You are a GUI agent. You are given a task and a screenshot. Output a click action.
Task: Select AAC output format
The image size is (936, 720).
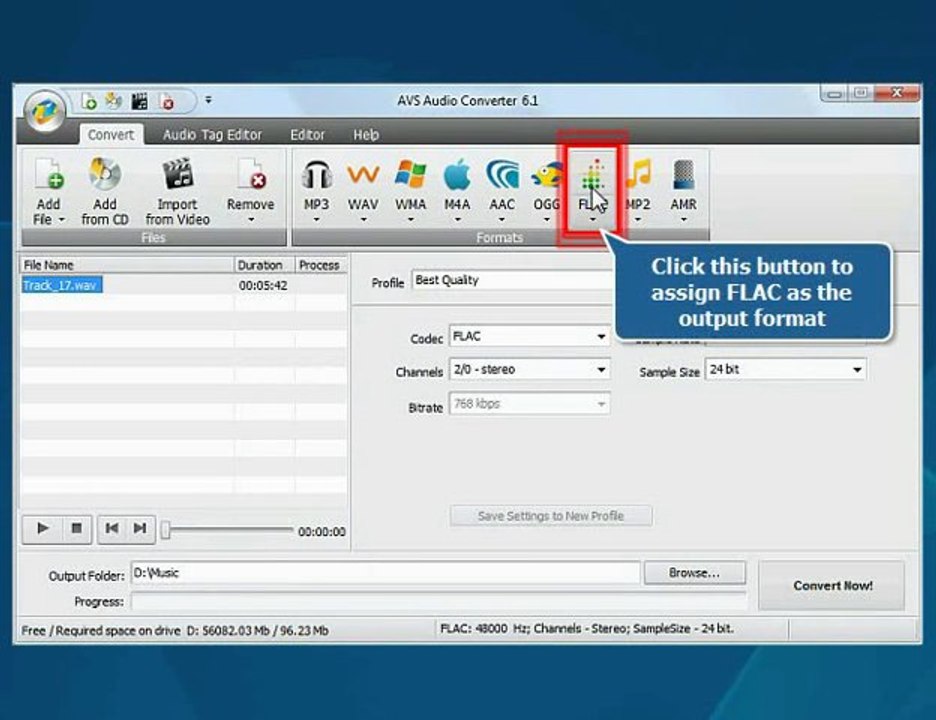point(502,191)
